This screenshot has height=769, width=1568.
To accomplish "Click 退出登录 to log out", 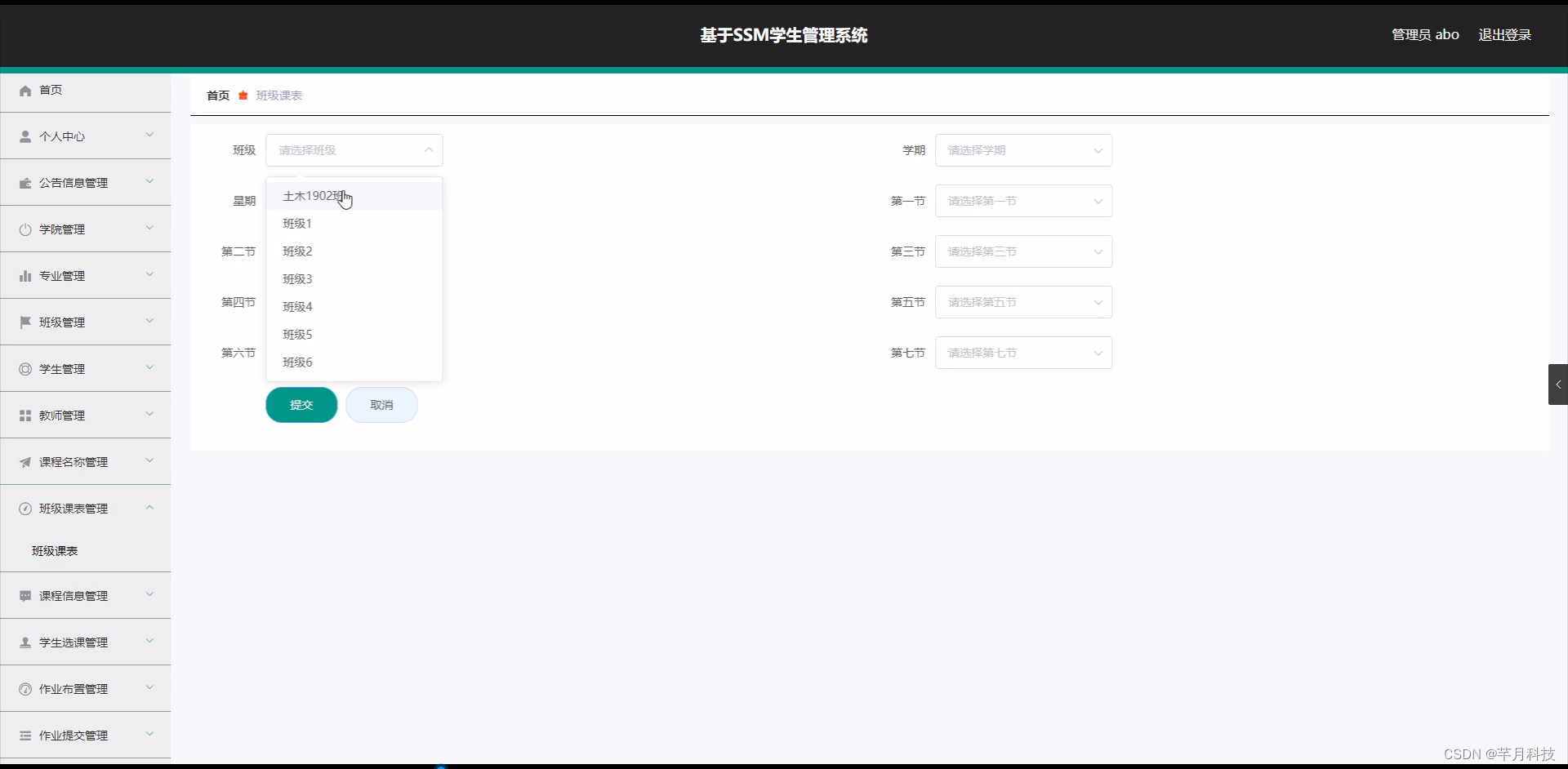I will (x=1505, y=34).
